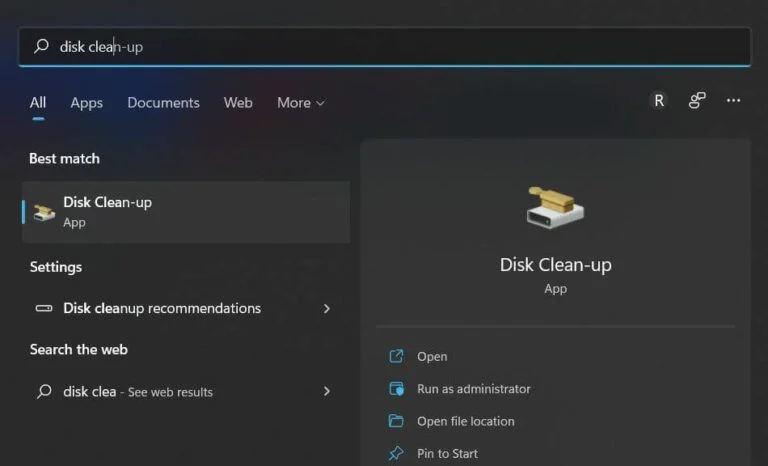Switch to the Web tab
The image size is (768, 466).
(238, 102)
